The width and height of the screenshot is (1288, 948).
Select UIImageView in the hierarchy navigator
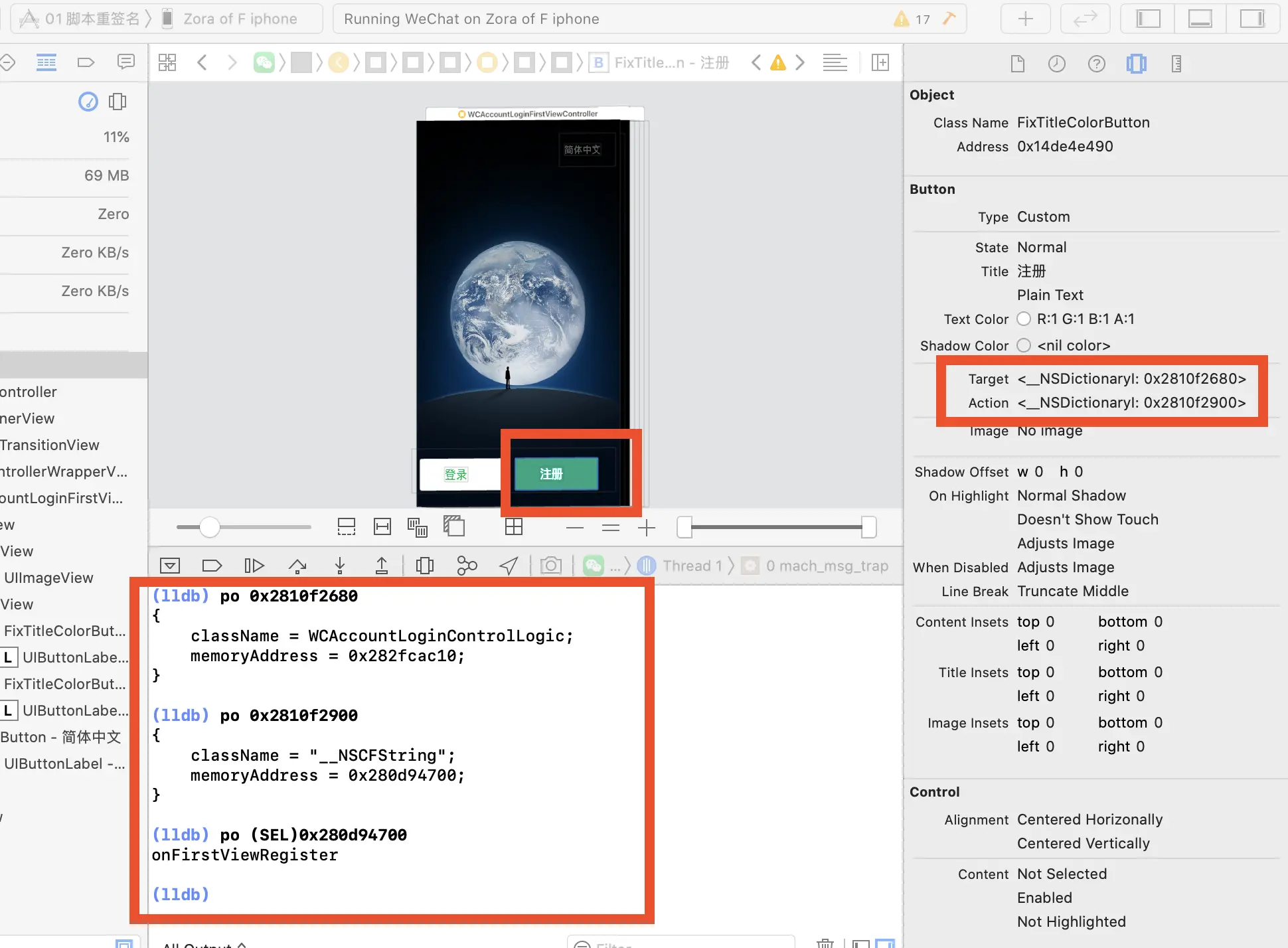pos(48,578)
